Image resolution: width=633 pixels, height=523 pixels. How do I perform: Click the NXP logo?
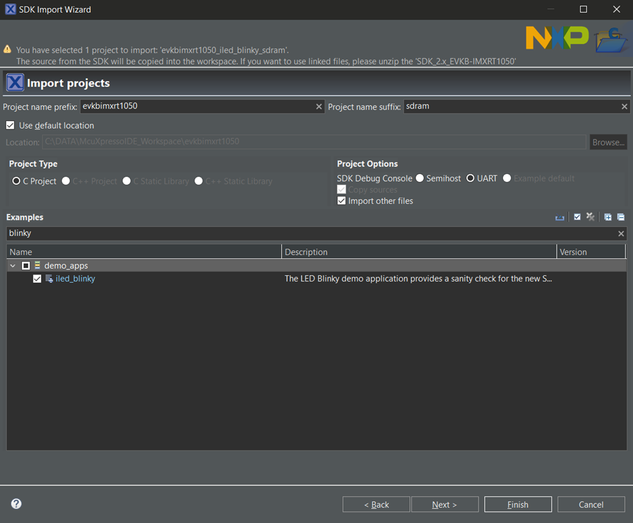coord(557,38)
